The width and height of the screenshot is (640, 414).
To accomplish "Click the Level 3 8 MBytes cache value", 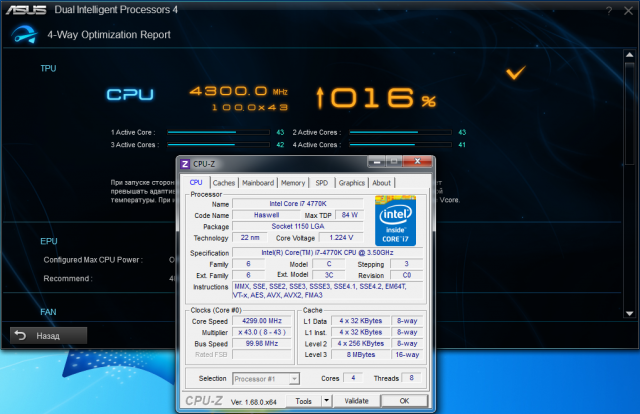I will click(361, 354).
